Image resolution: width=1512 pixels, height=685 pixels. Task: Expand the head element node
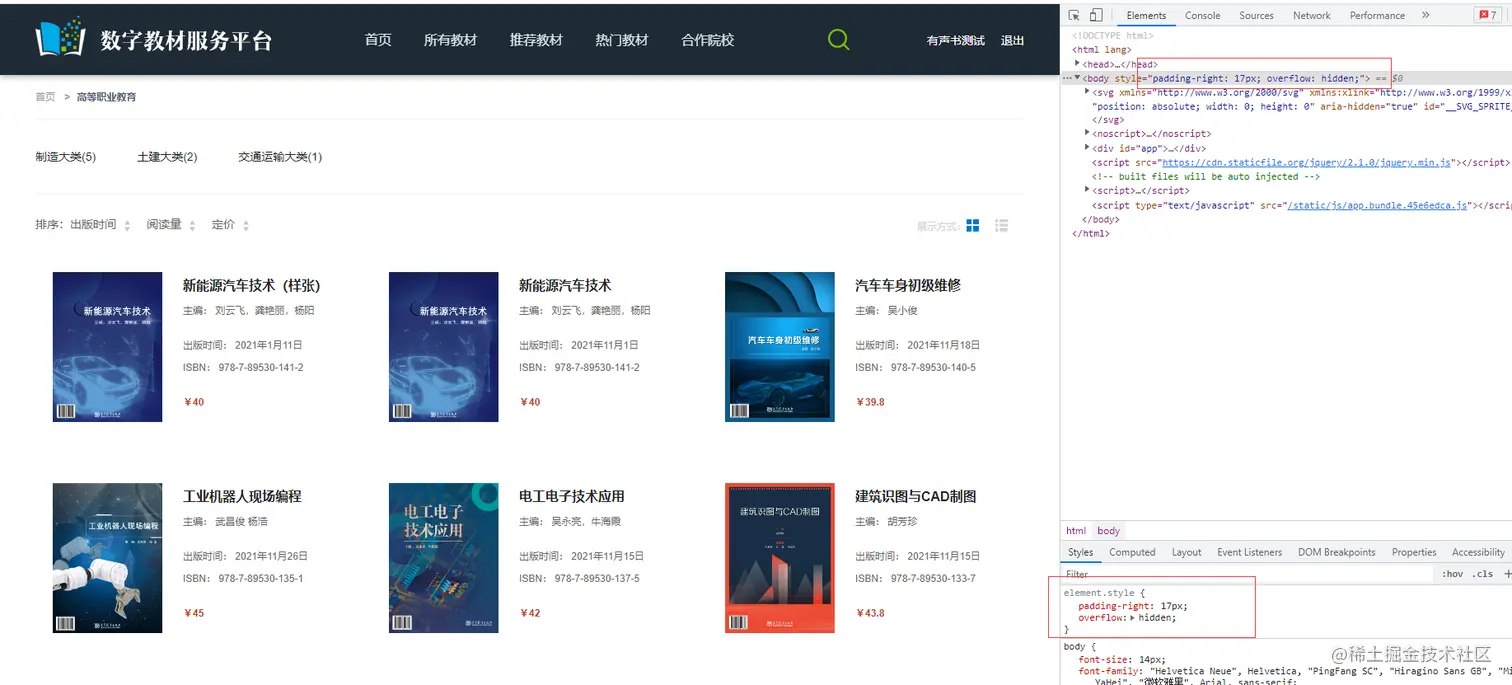pyautogui.click(x=1078, y=64)
